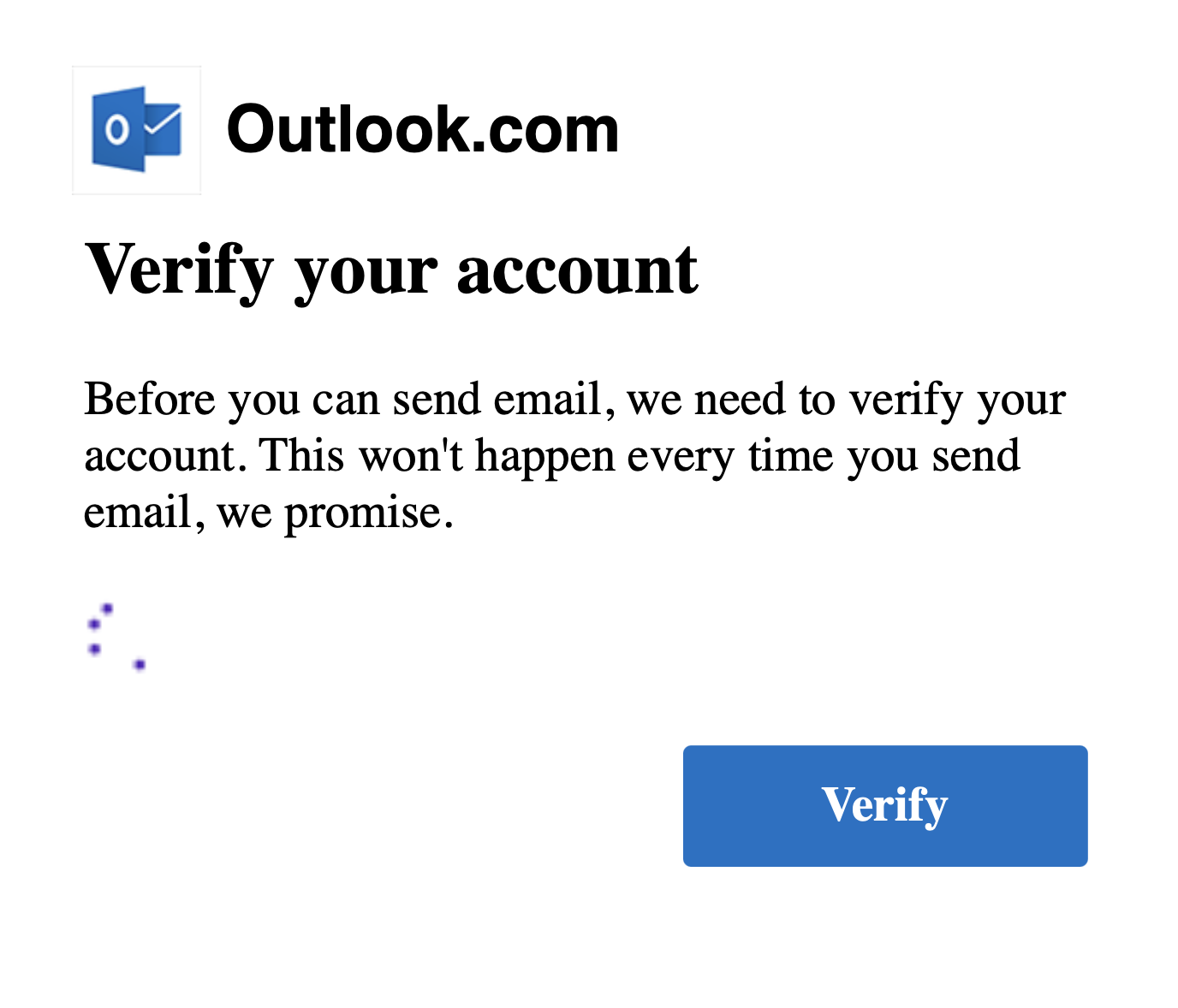Image resolution: width=1178 pixels, height=1008 pixels.
Task: Click the white O on Outlook logo
Action: click(x=117, y=130)
